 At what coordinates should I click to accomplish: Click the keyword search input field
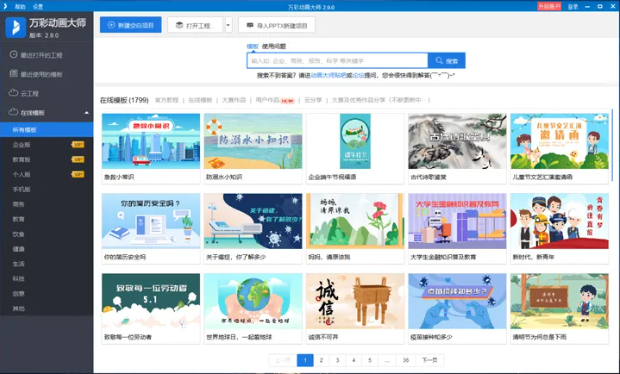coord(337,60)
